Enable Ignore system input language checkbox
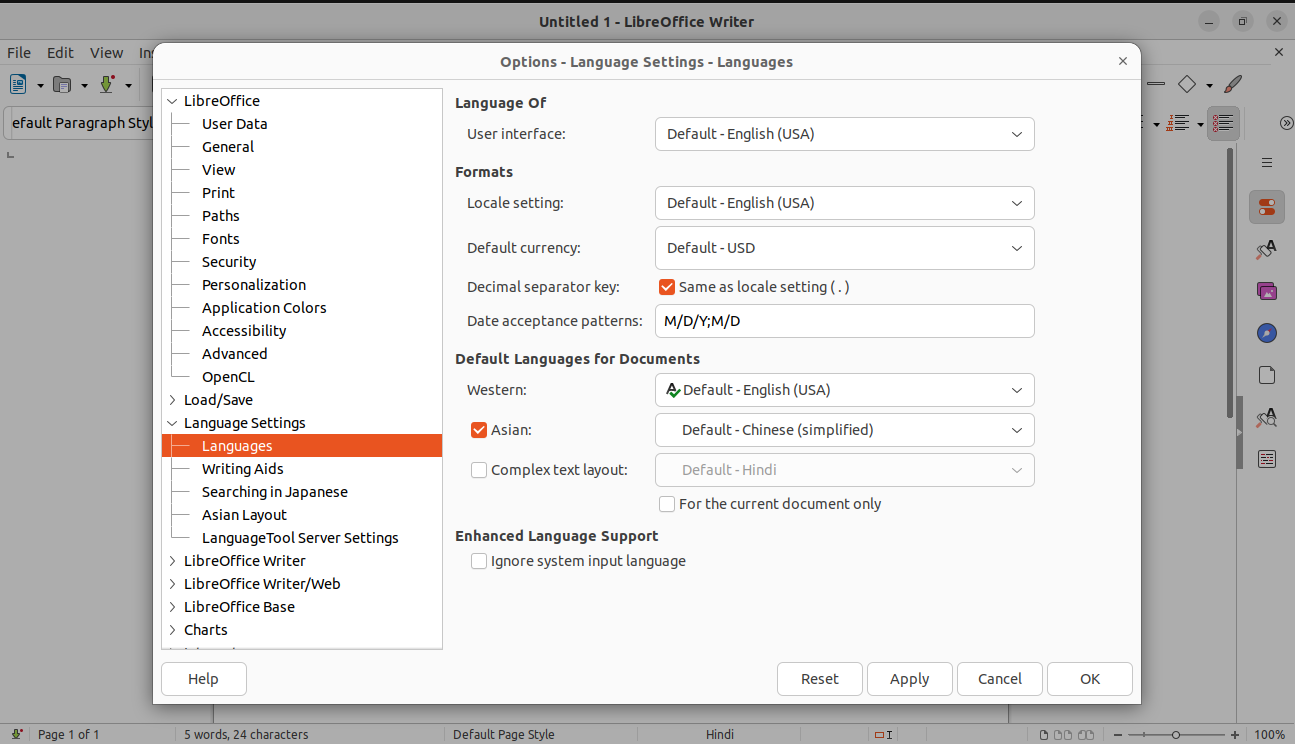The height and width of the screenshot is (744, 1295). click(x=479, y=561)
